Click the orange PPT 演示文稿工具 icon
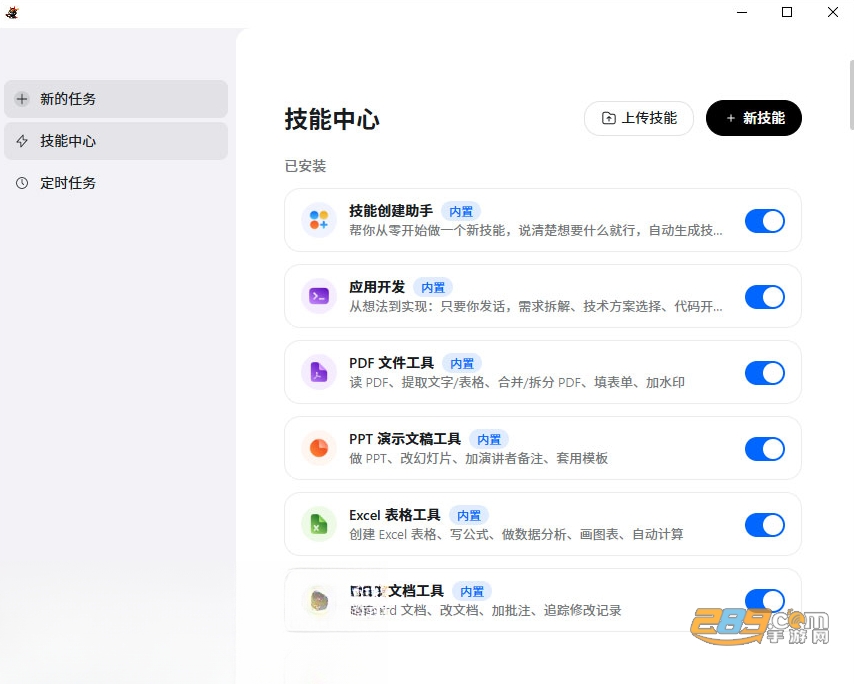 click(x=319, y=448)
